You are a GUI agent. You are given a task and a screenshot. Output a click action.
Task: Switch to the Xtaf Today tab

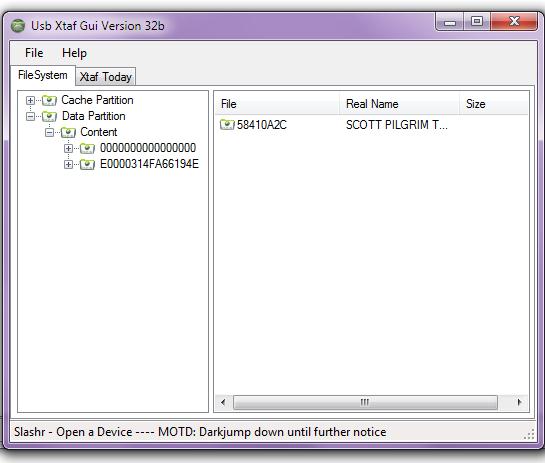click(x=106, y=77)
